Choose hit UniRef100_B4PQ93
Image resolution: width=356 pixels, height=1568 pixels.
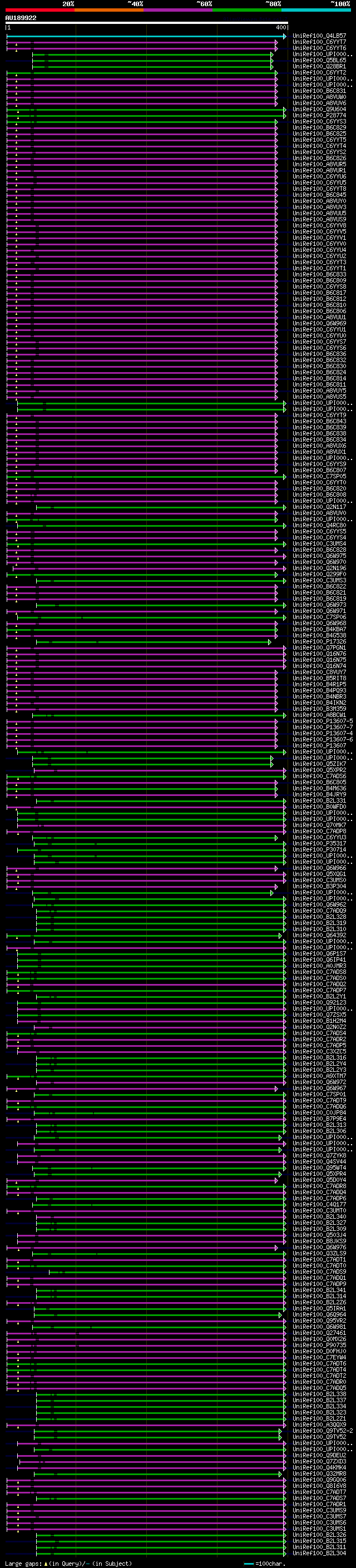(319, 690)
